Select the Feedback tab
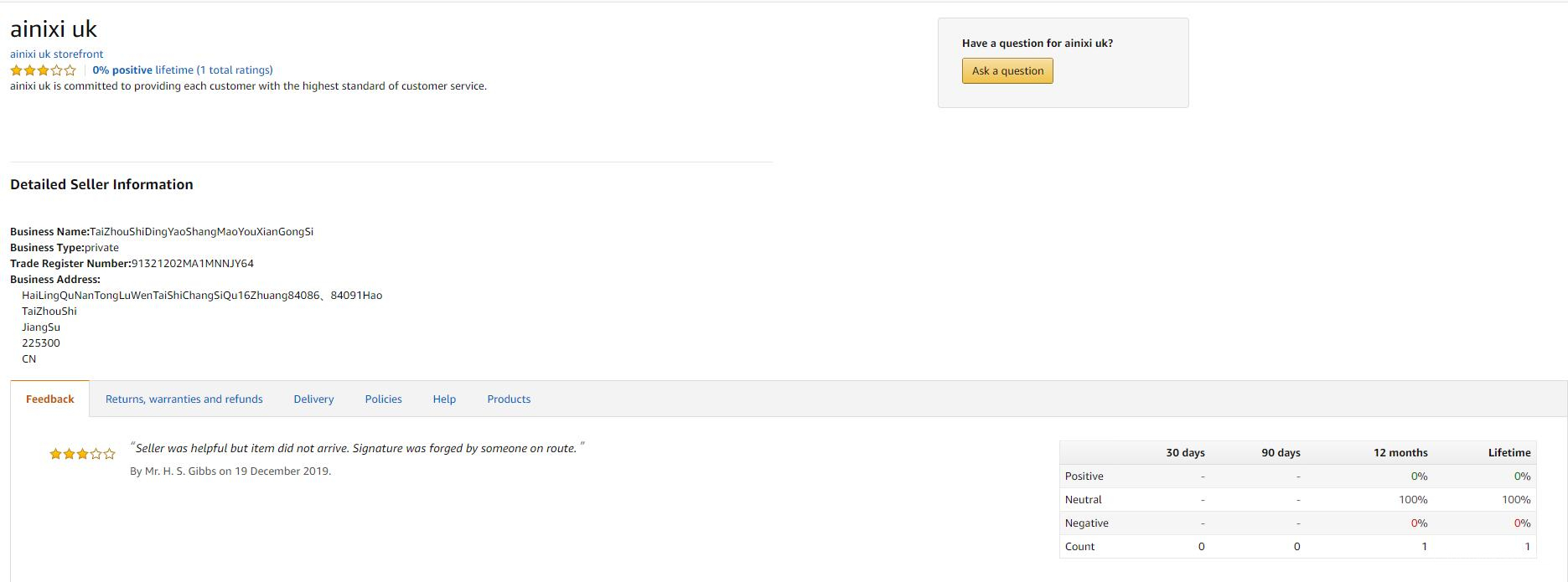The height and width of the screenshot is (582, 1568). pyautogui.click(x=50, y=399)
